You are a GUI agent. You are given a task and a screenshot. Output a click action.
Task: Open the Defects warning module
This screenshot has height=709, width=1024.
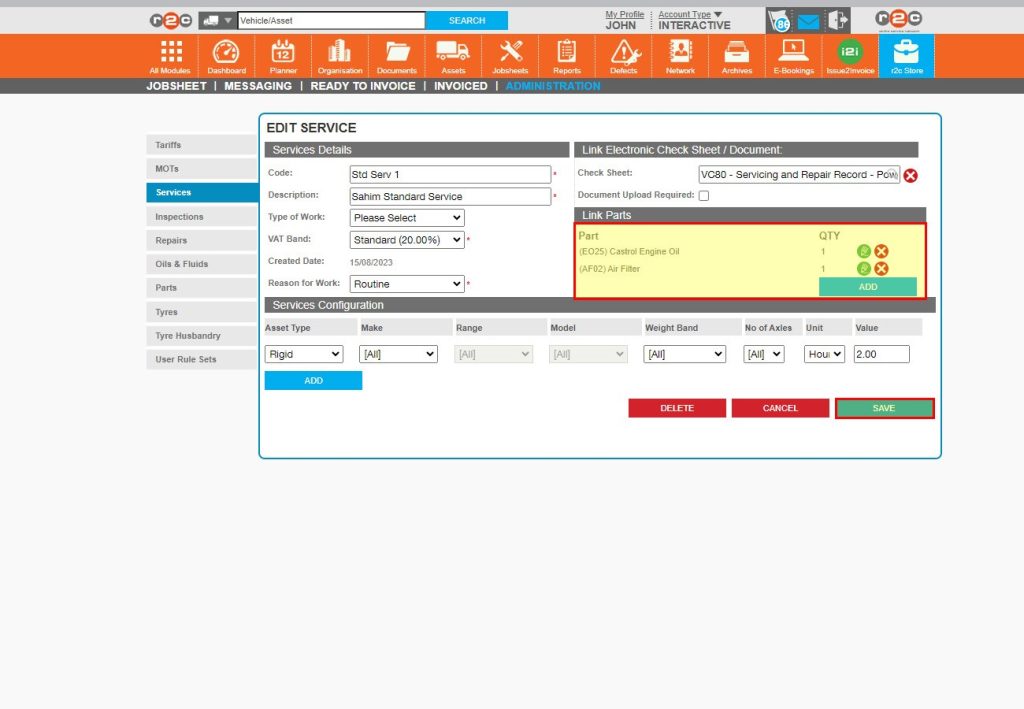coord(624,56)
